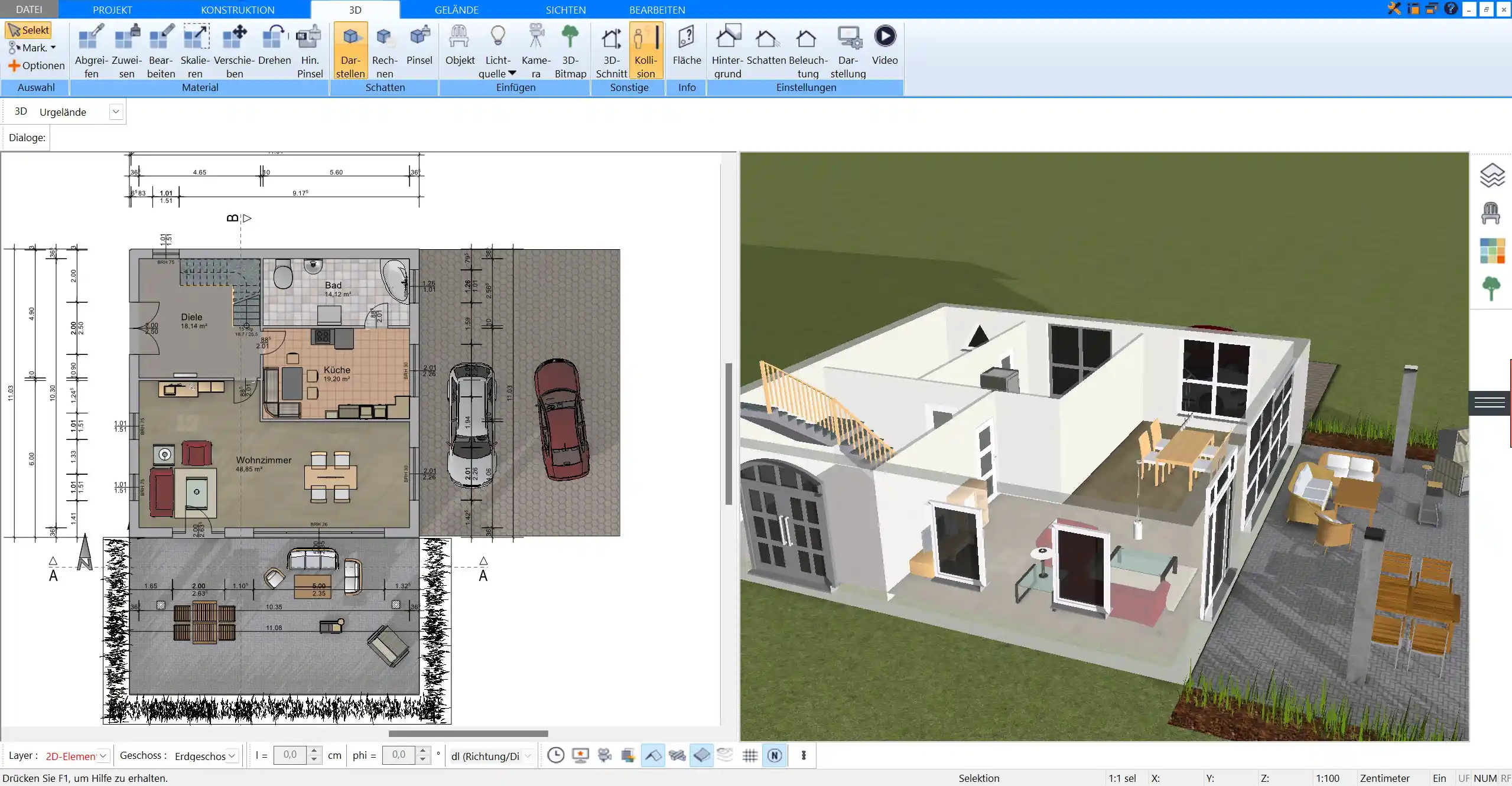Insert a 3D-Bitmap tree icon
This screenshot has width=1512, height=786.
tap(570, 51)
